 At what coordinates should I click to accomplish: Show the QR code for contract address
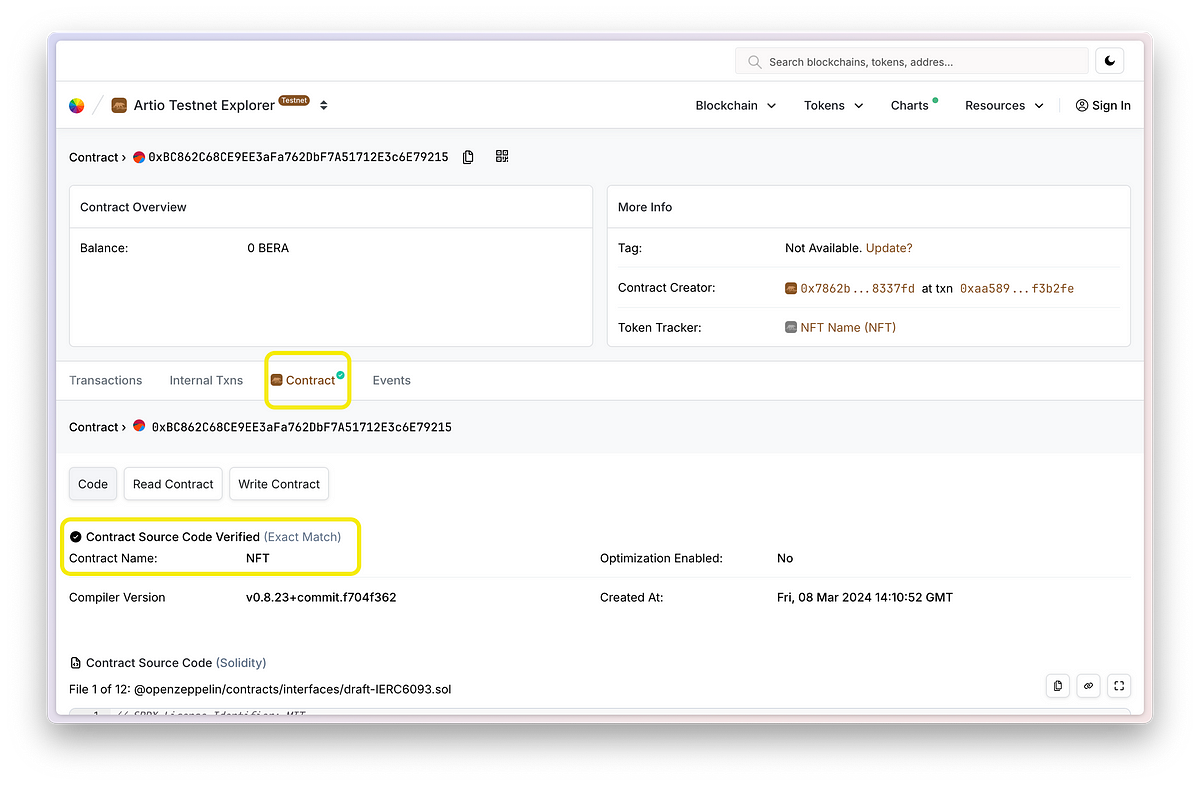tap(502, 156)
